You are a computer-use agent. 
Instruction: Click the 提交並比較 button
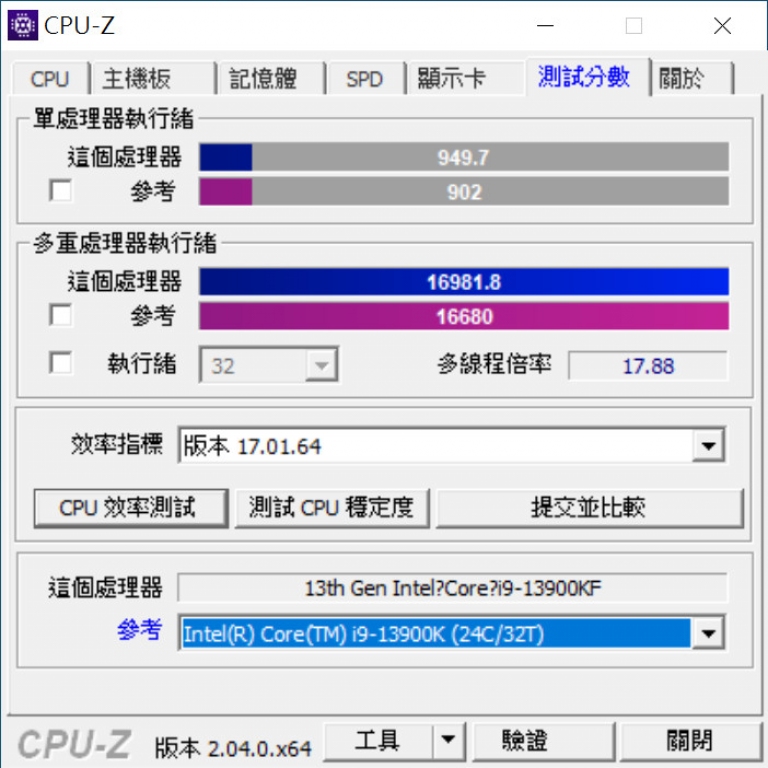click(x=589, y=508)
